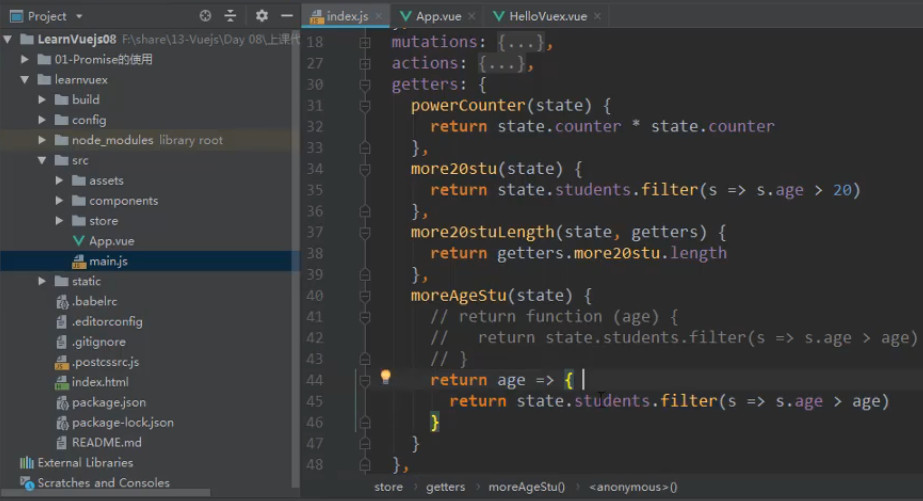The height and width of the screenshot is (501, 923).
Task: Select .editorconfig file in tree
Action: coord(107,321)
